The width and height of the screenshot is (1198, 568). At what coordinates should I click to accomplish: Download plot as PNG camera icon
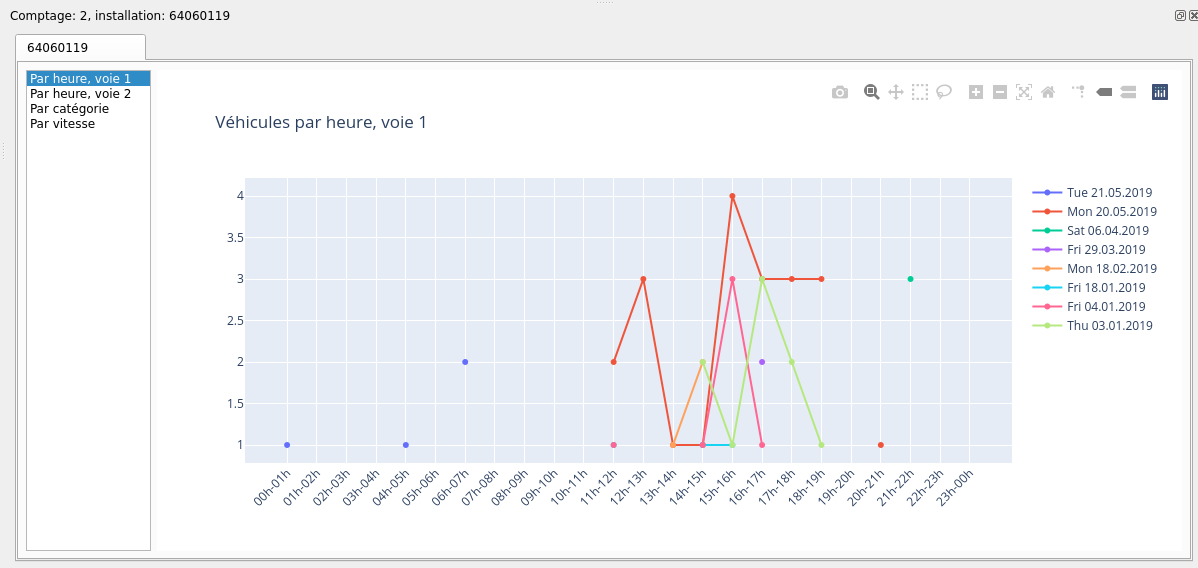(840, 93)
